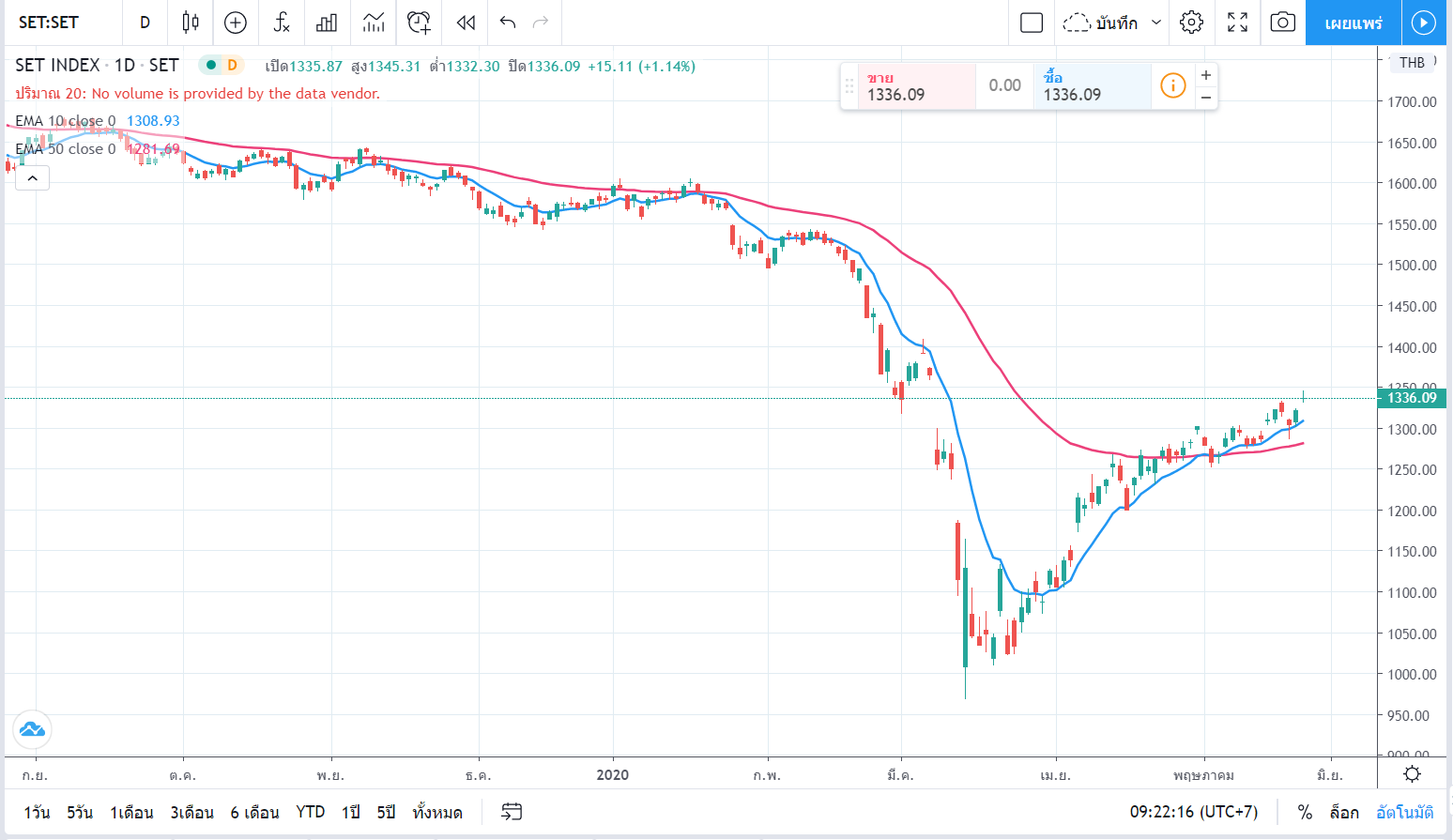The height and width of the screenshot is (840, 1453).
Task: Open the indicators fx menu
Action: click(282, 23)
